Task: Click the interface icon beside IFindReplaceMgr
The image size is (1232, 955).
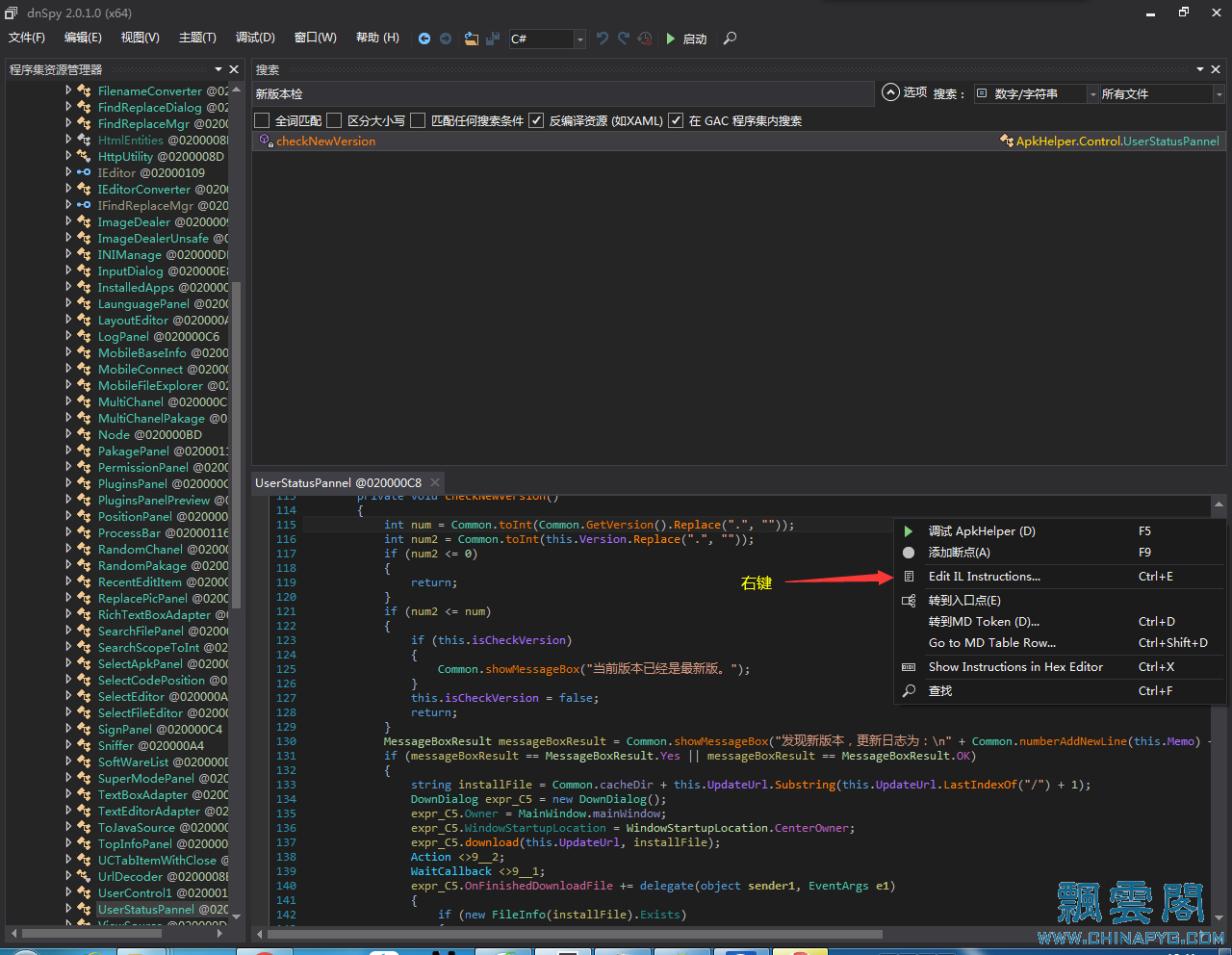Action: 85,205
